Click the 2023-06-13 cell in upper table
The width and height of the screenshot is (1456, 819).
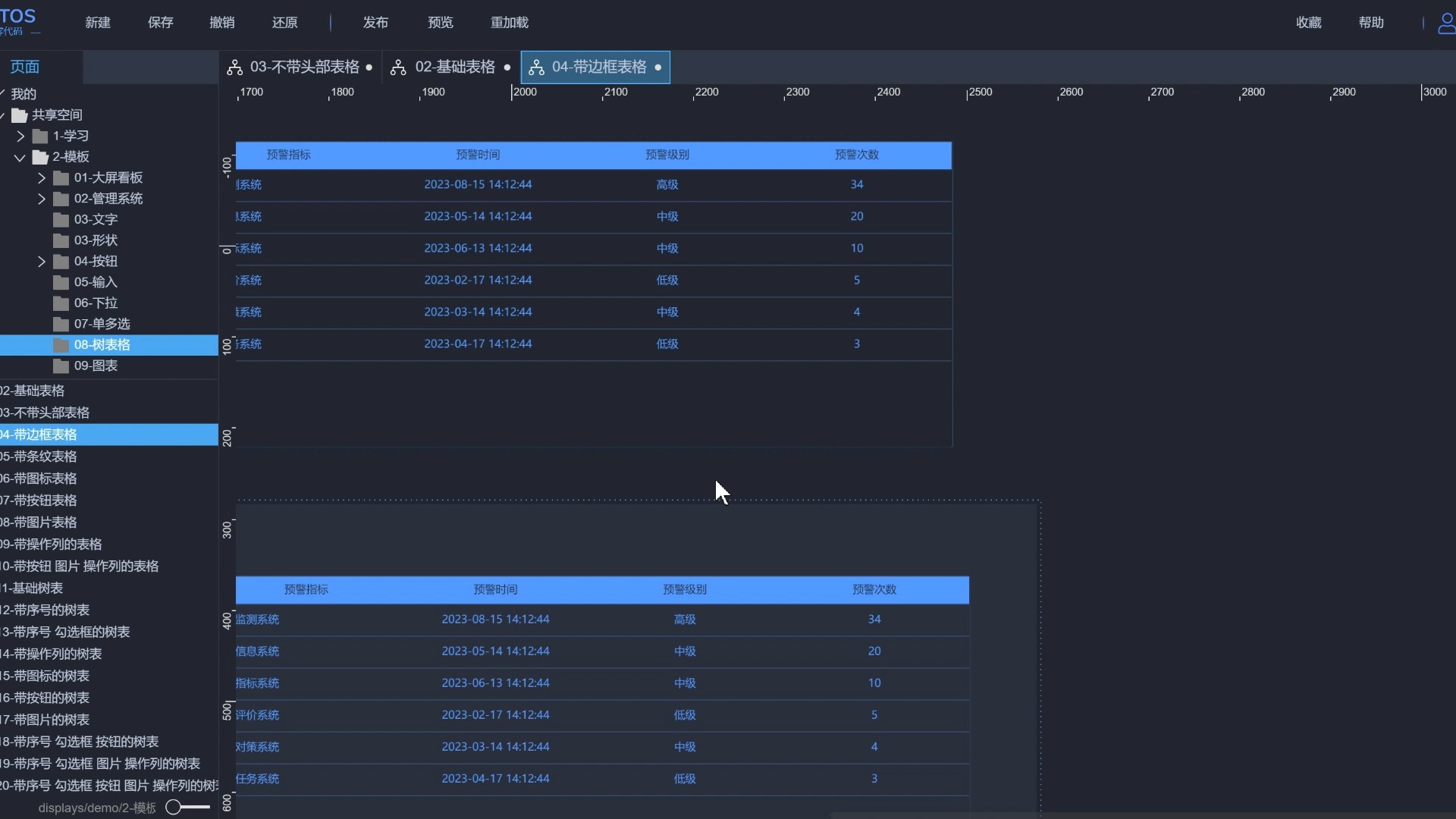coord(478,248)
